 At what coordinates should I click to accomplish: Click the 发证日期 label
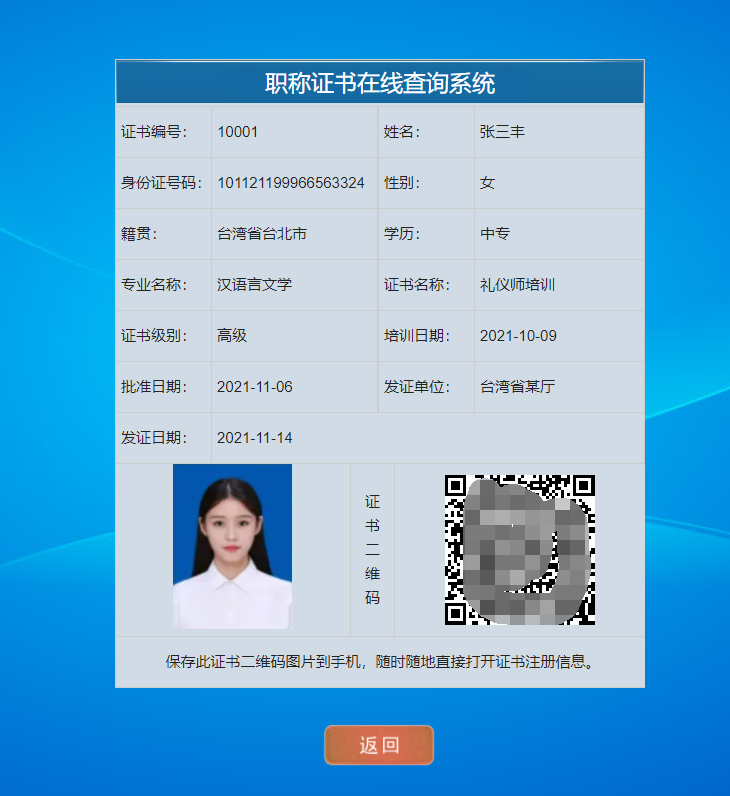[x=154, y=438]
